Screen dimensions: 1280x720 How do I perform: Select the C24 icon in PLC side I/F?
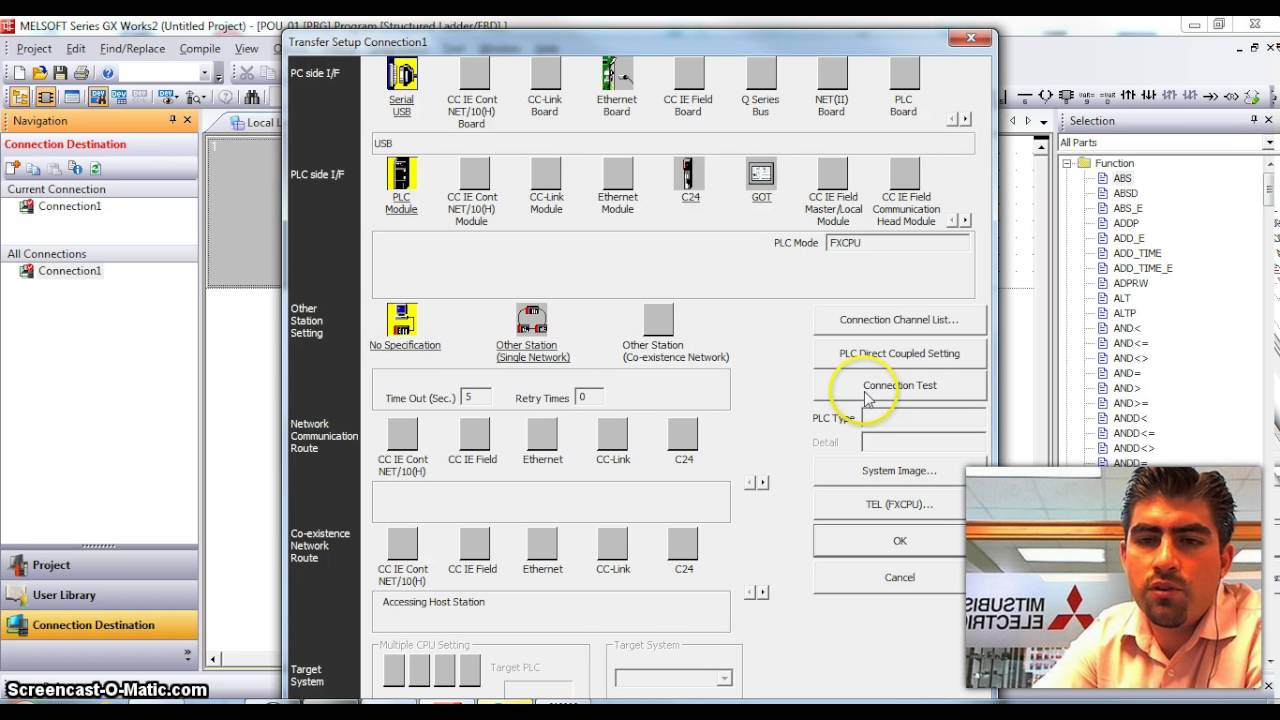pyautogui.click(x=689, y=174)
